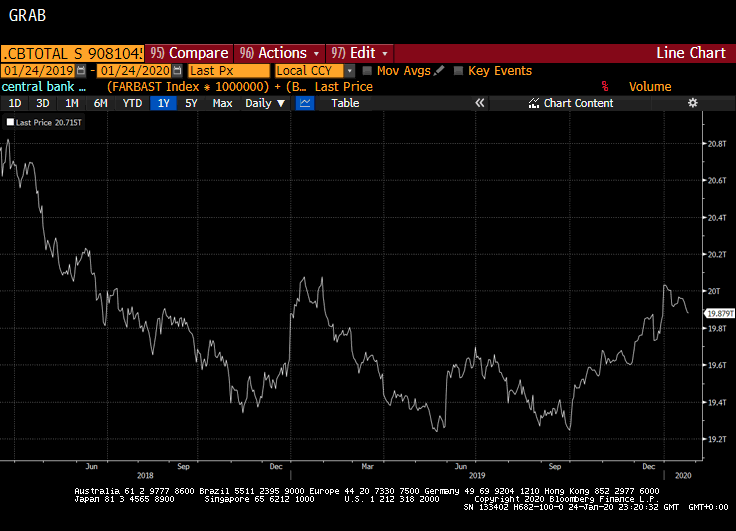Click the .CBTOTAL ticker input field
The height and width of the screenshot is (531, 736).
(x=72, y=54)
